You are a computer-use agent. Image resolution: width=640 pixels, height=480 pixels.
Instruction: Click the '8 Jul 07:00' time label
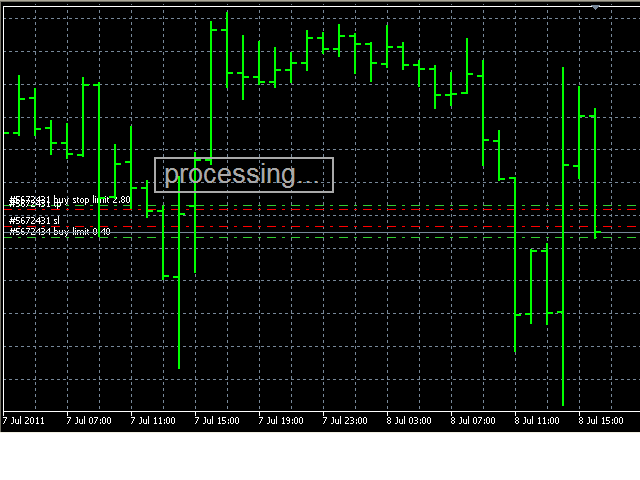[x=473, y=420]
